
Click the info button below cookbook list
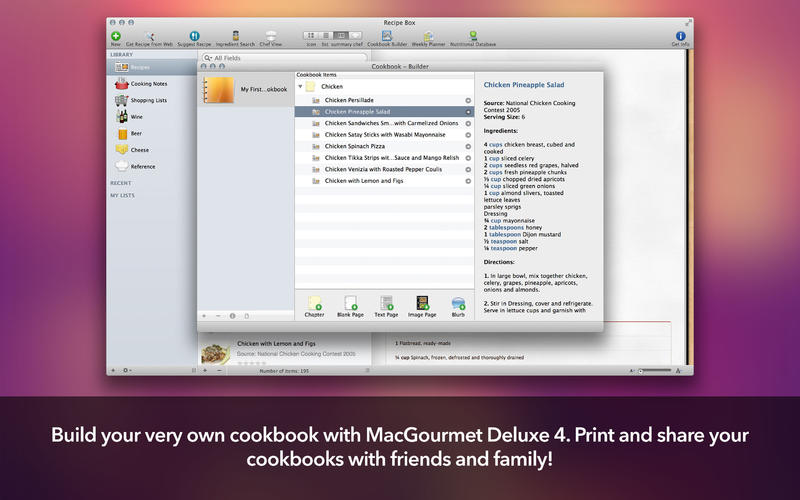pyautogui.click(x=233, y=316)
